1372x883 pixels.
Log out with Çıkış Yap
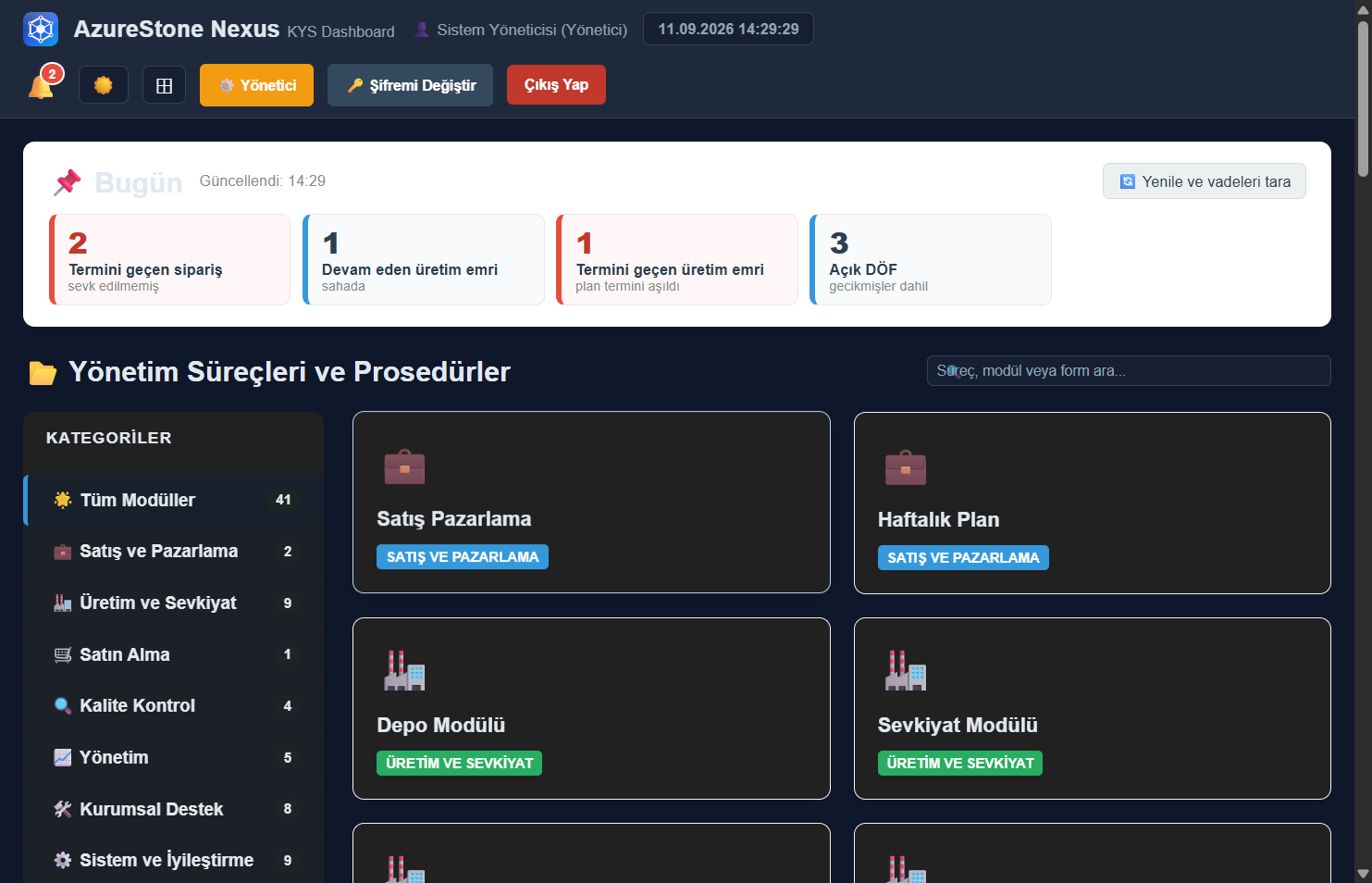(x=556, y=85)
